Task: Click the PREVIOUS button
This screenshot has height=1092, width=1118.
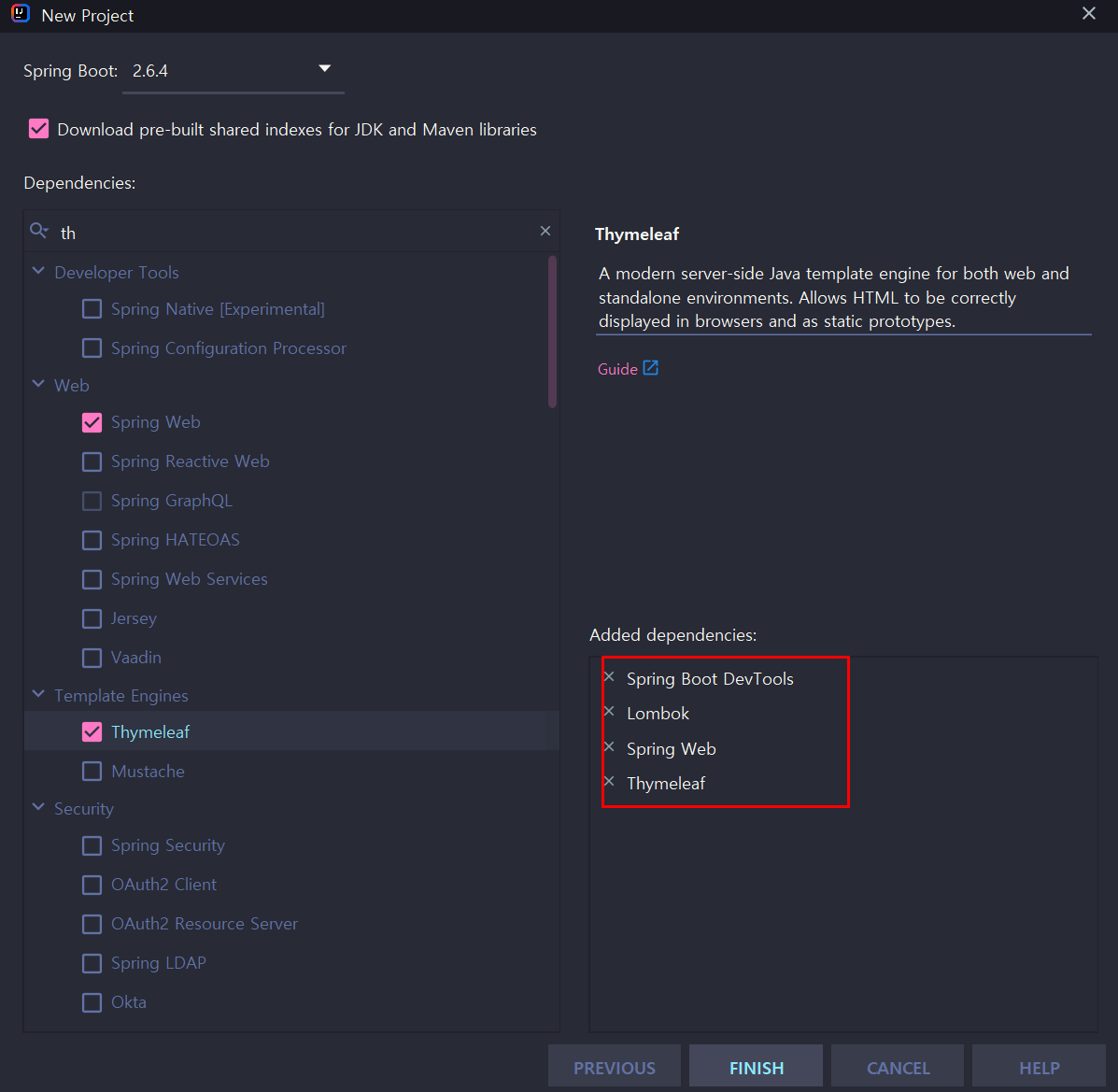Action: 614,1068
